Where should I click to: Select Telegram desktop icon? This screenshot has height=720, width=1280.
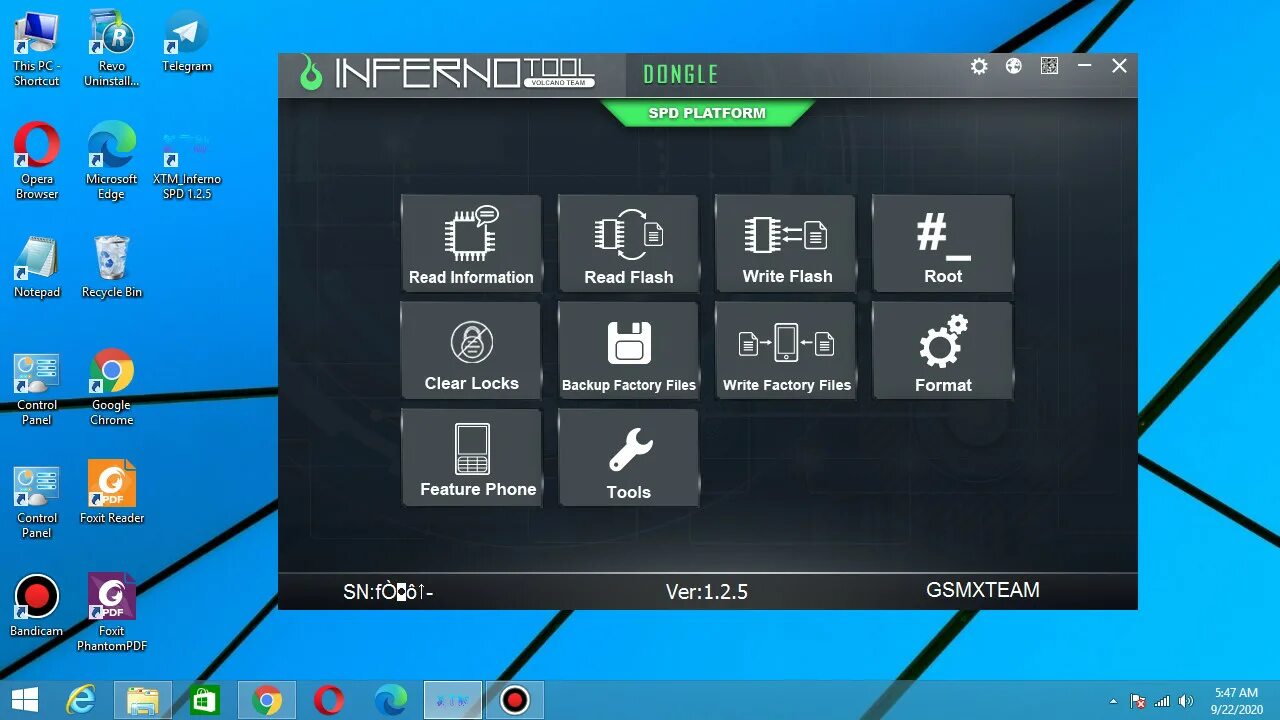[x=187, y=43]
